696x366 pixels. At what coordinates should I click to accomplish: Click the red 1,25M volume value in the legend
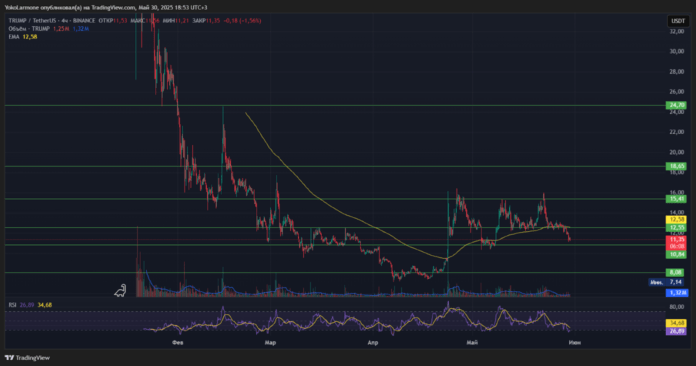(x=61, y=29)
